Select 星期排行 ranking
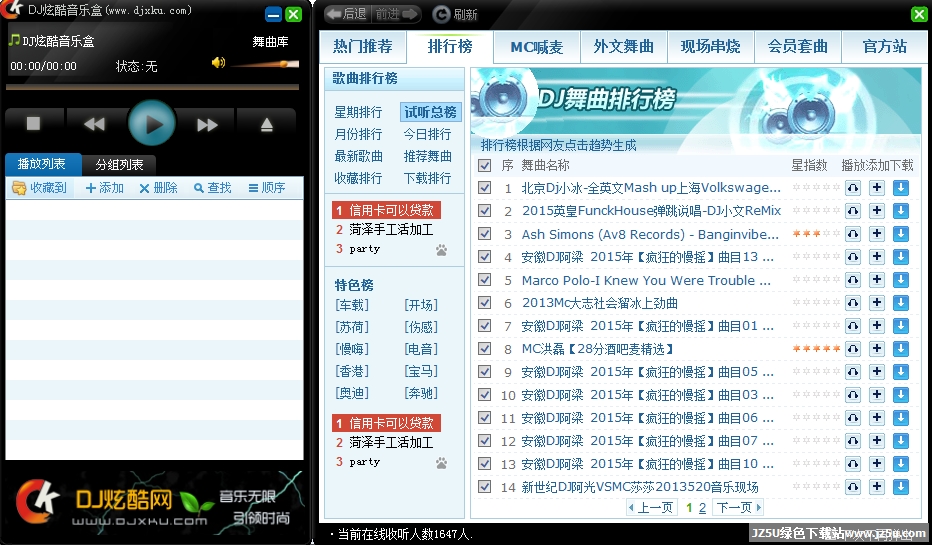 pyautogui.click(x=358, y=112)
